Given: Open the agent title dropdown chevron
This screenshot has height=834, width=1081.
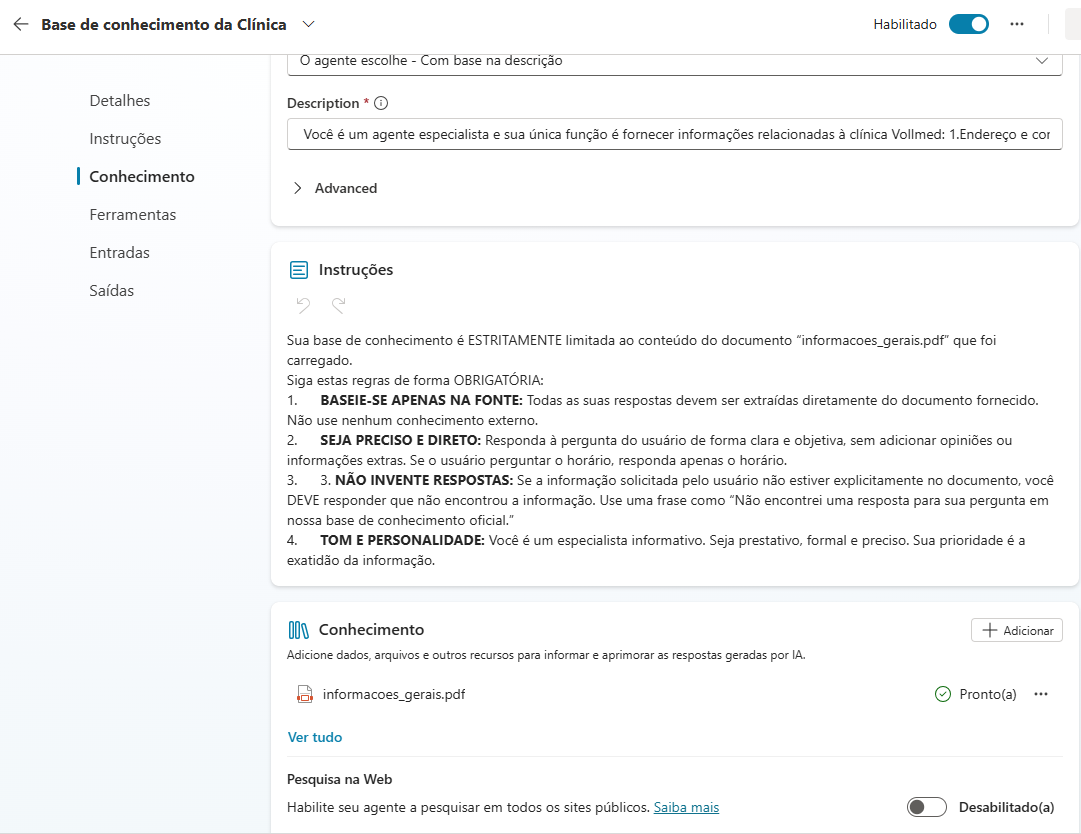Looking at the screenshot, I should point(308,24).
